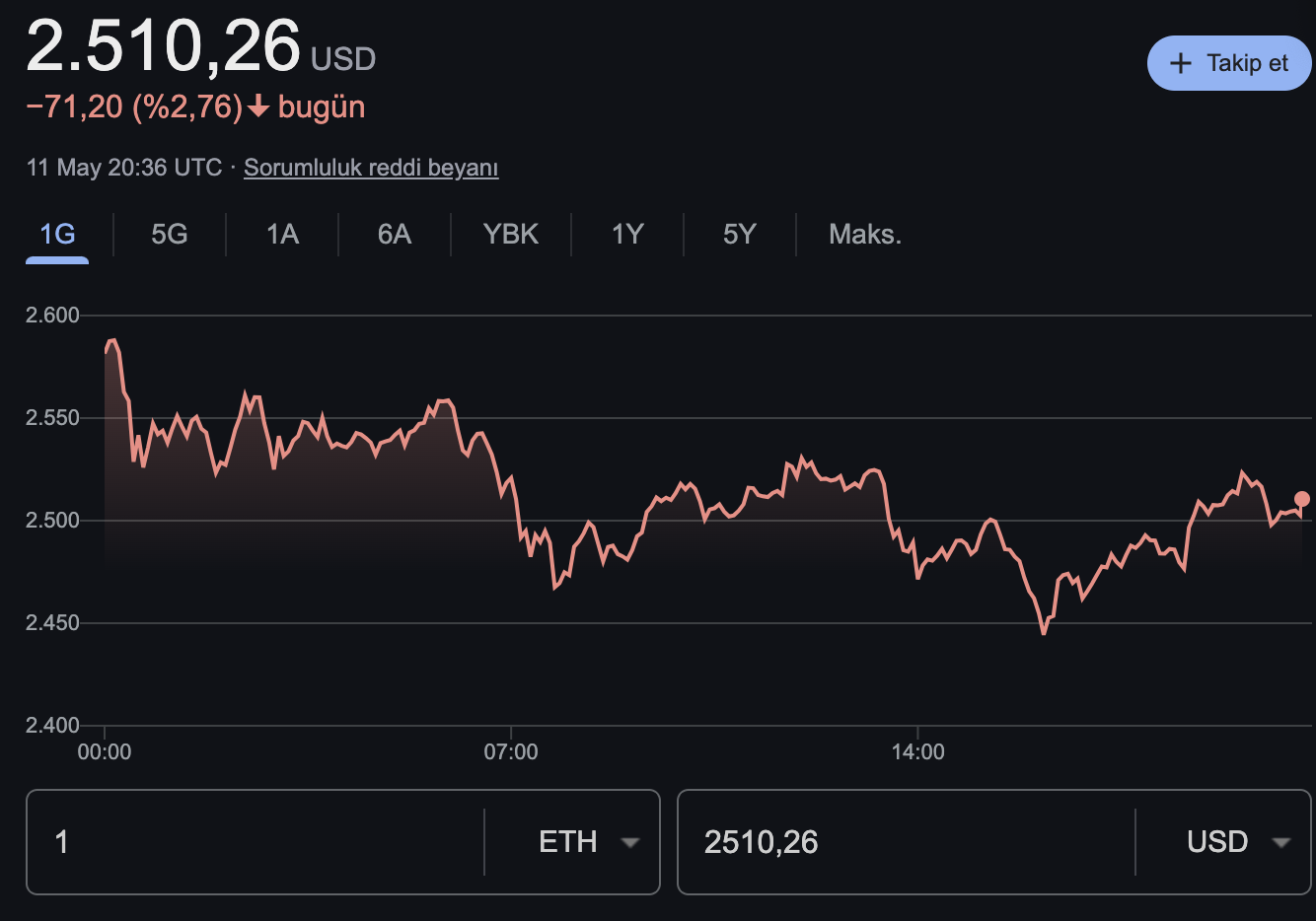Click the 2.550 y-axis label
This screenshot has height=921, width=1316.
coord(52,418)
